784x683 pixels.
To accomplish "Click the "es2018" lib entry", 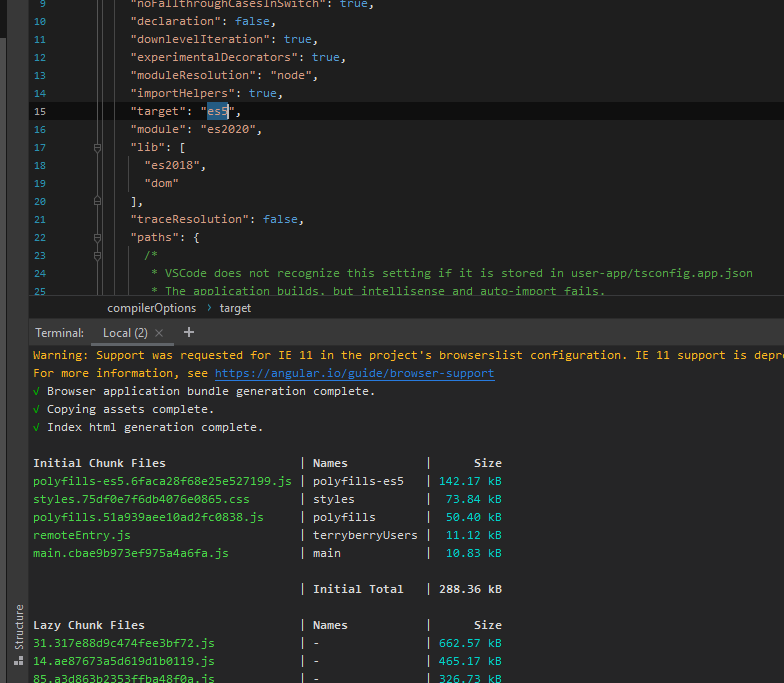I will point(172,166).
